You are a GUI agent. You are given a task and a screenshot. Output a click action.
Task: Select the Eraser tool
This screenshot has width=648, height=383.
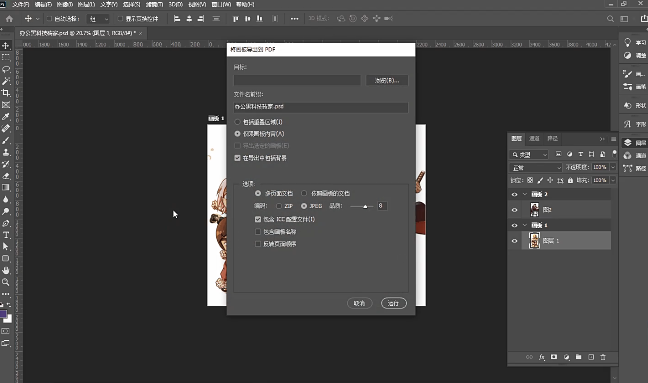point(6,176)
